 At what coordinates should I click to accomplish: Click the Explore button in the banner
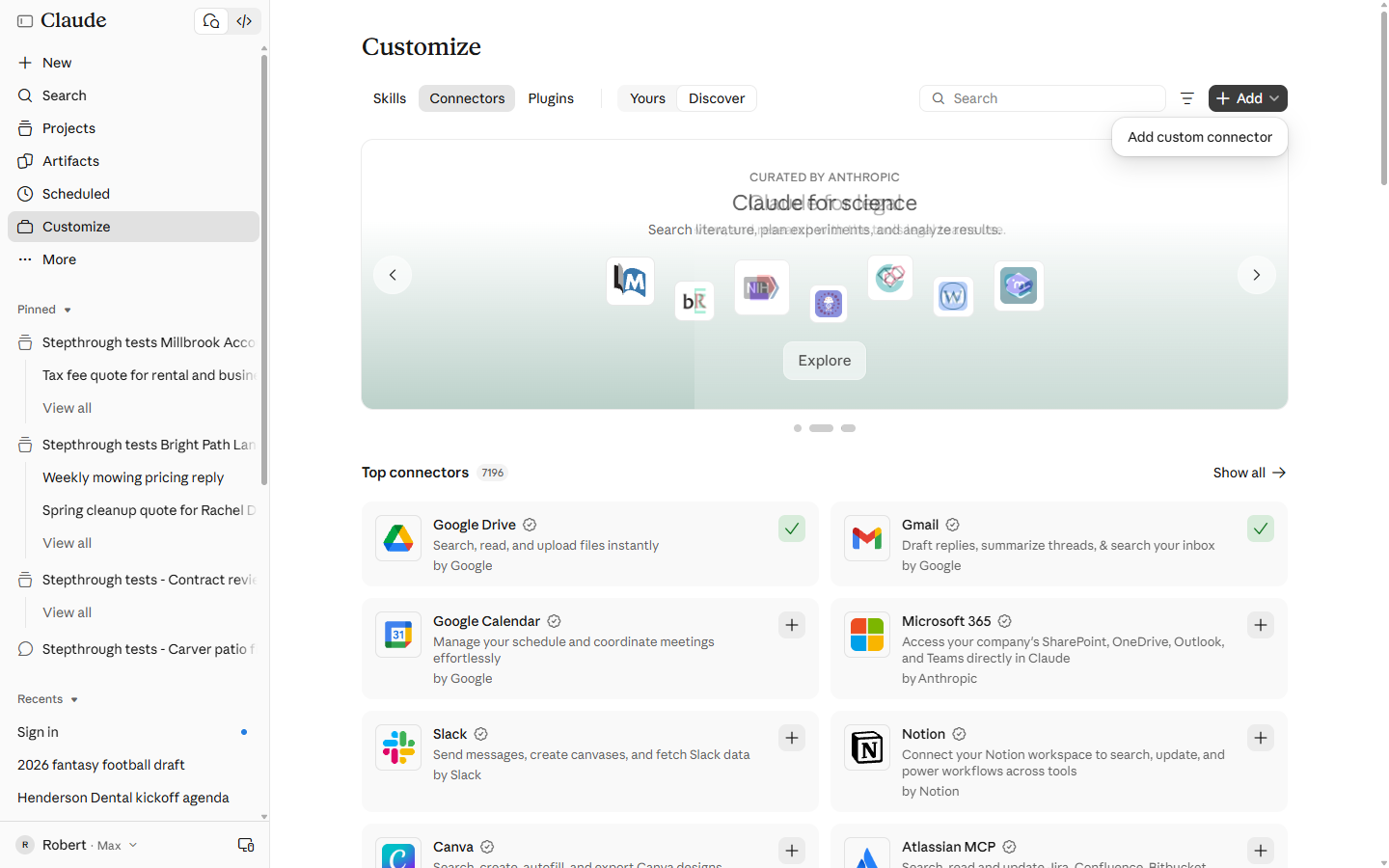(825, 361)
